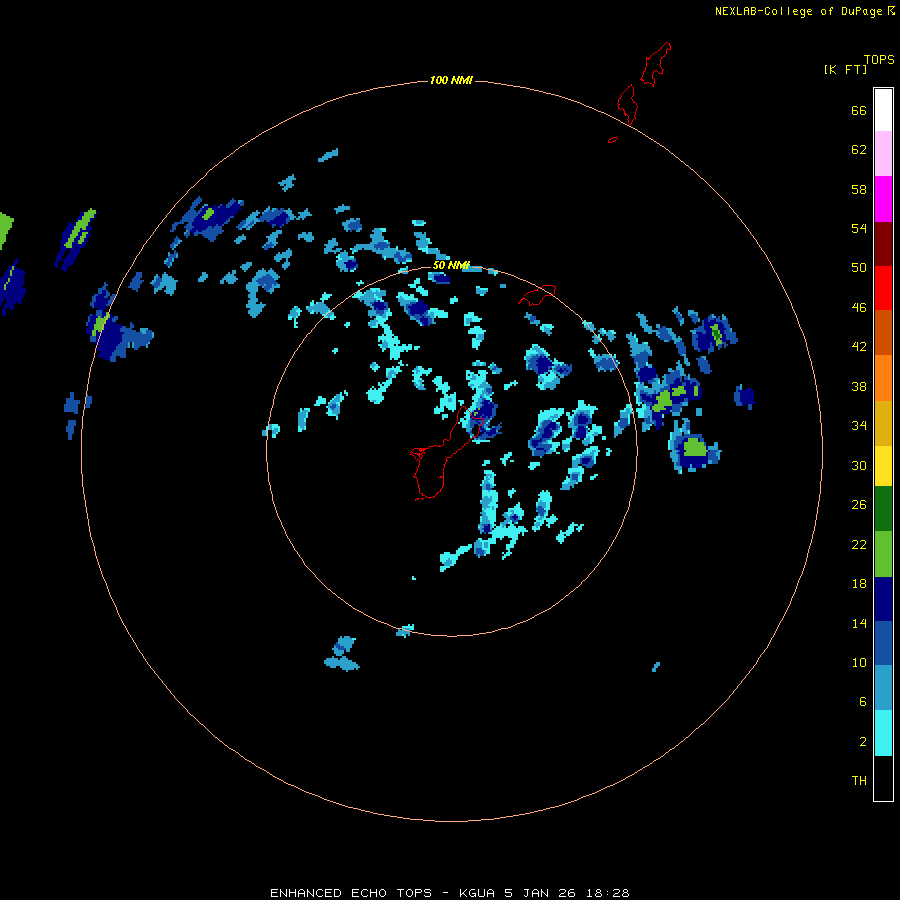This screenshot has width=900, height=900.
Task: Click the gold 38 kft legend swatch
Action: tap(883, 422)
